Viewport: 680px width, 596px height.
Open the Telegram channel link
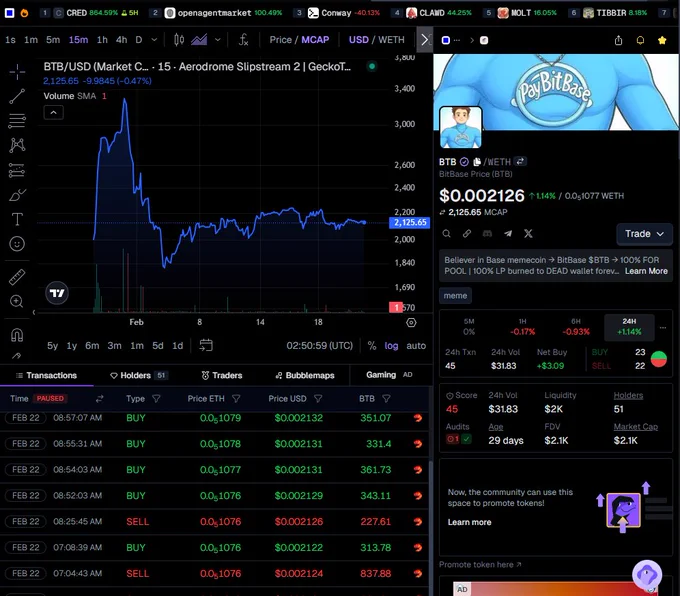click(508, 234)
